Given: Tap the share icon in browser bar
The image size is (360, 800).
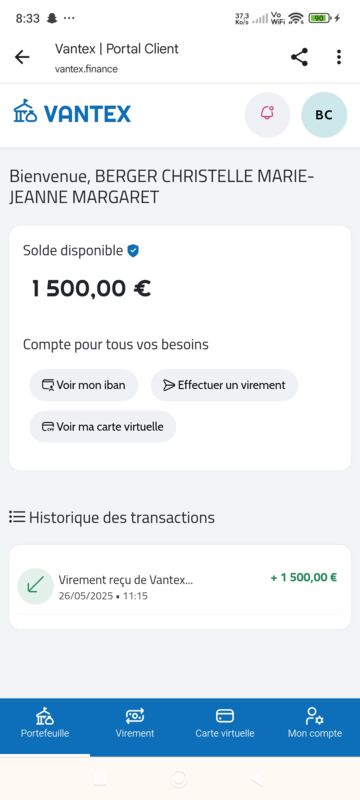Looking at the screenshot, I should (x=299, y=57).
